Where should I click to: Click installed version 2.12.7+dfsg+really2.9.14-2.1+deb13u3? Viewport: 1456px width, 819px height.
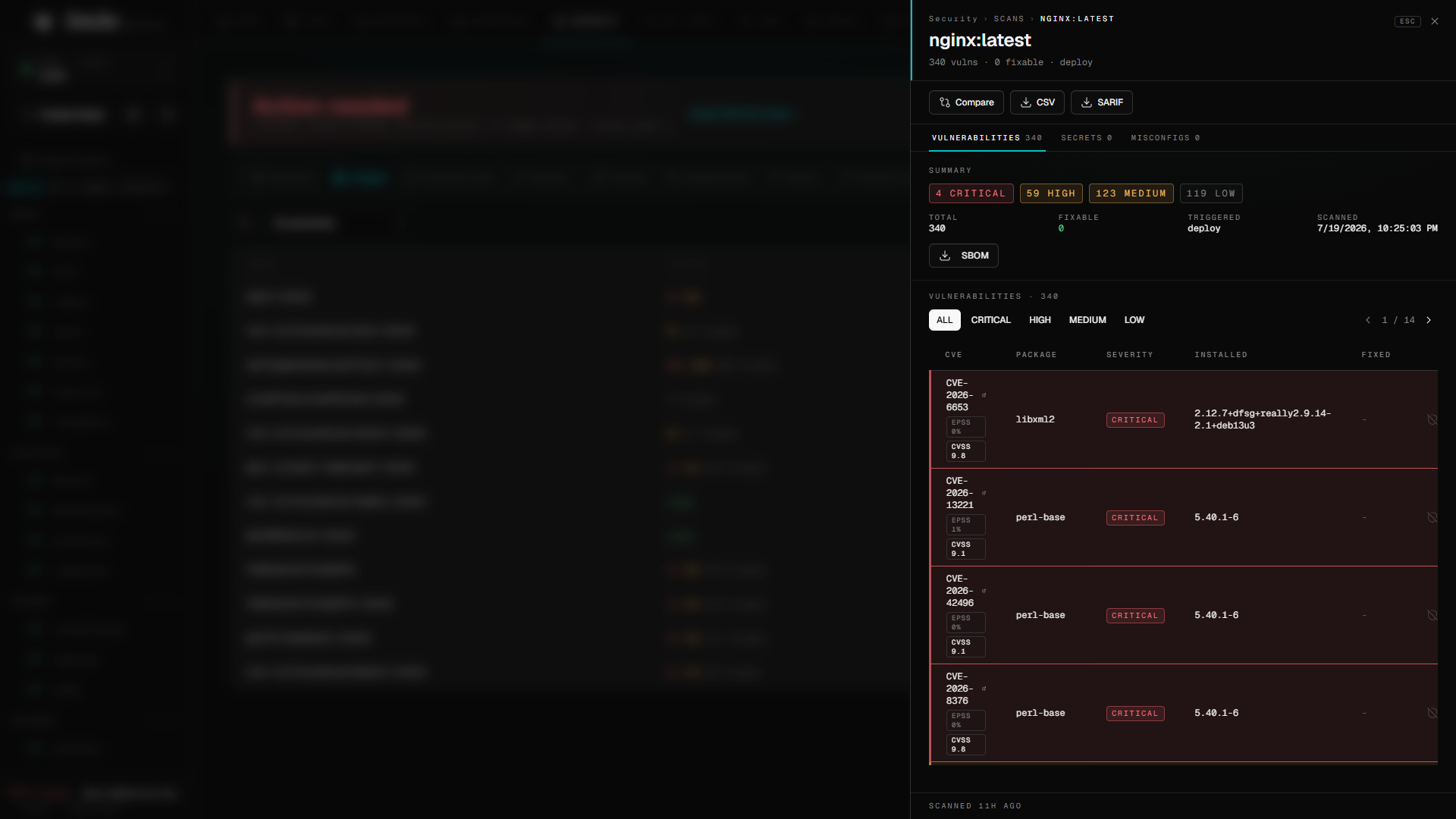[x=1263, y=419]
